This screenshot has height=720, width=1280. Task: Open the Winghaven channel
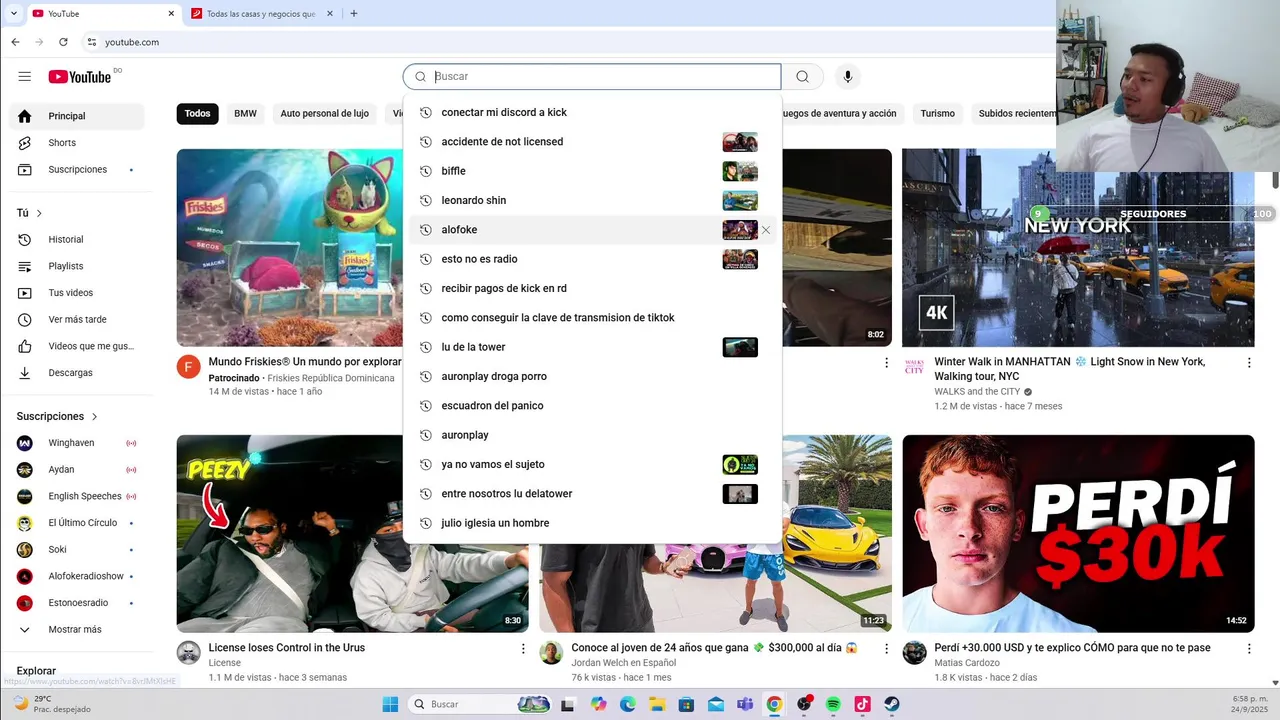point(76,443)
